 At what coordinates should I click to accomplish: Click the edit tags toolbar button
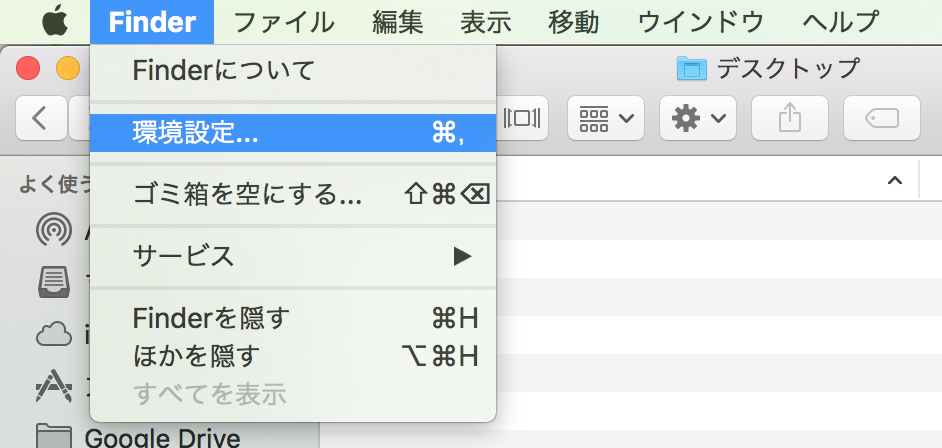tap(882, 118)
